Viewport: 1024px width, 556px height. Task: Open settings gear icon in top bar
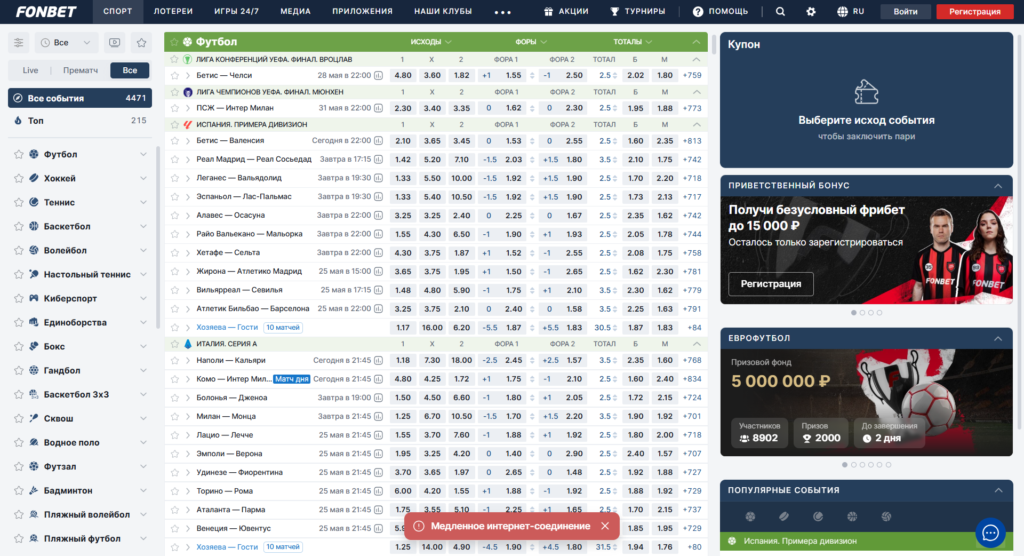coord(810,11)
